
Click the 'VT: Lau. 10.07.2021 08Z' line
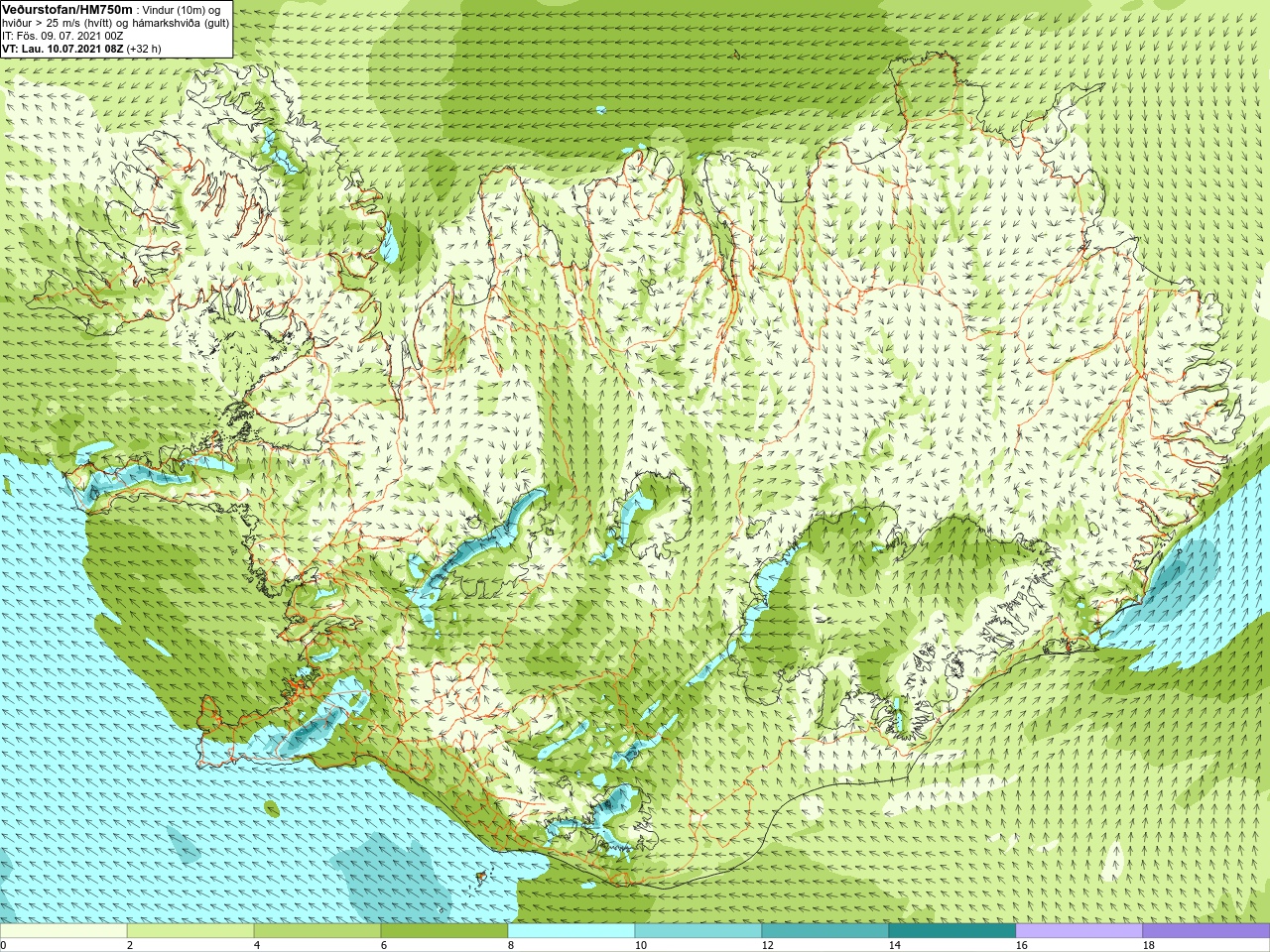63,49
